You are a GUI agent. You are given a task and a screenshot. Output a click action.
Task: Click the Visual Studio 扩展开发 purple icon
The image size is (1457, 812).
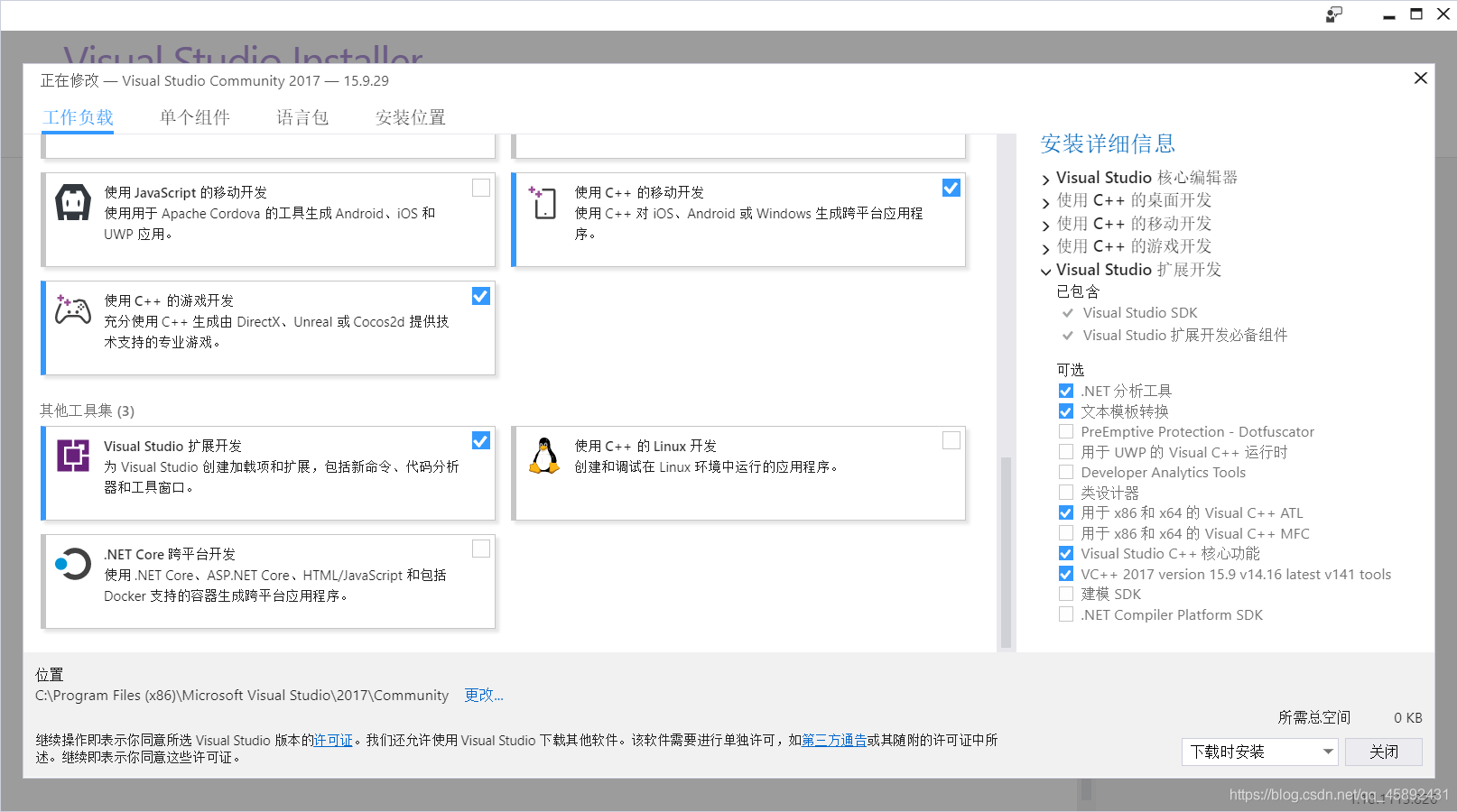click(73, 456)
